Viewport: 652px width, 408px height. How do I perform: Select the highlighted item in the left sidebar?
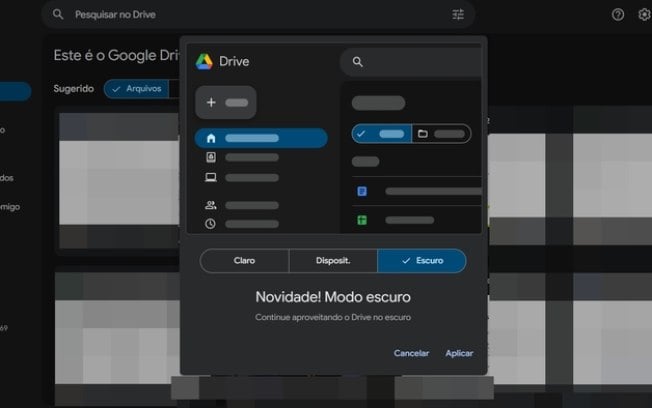pos(15,91)
